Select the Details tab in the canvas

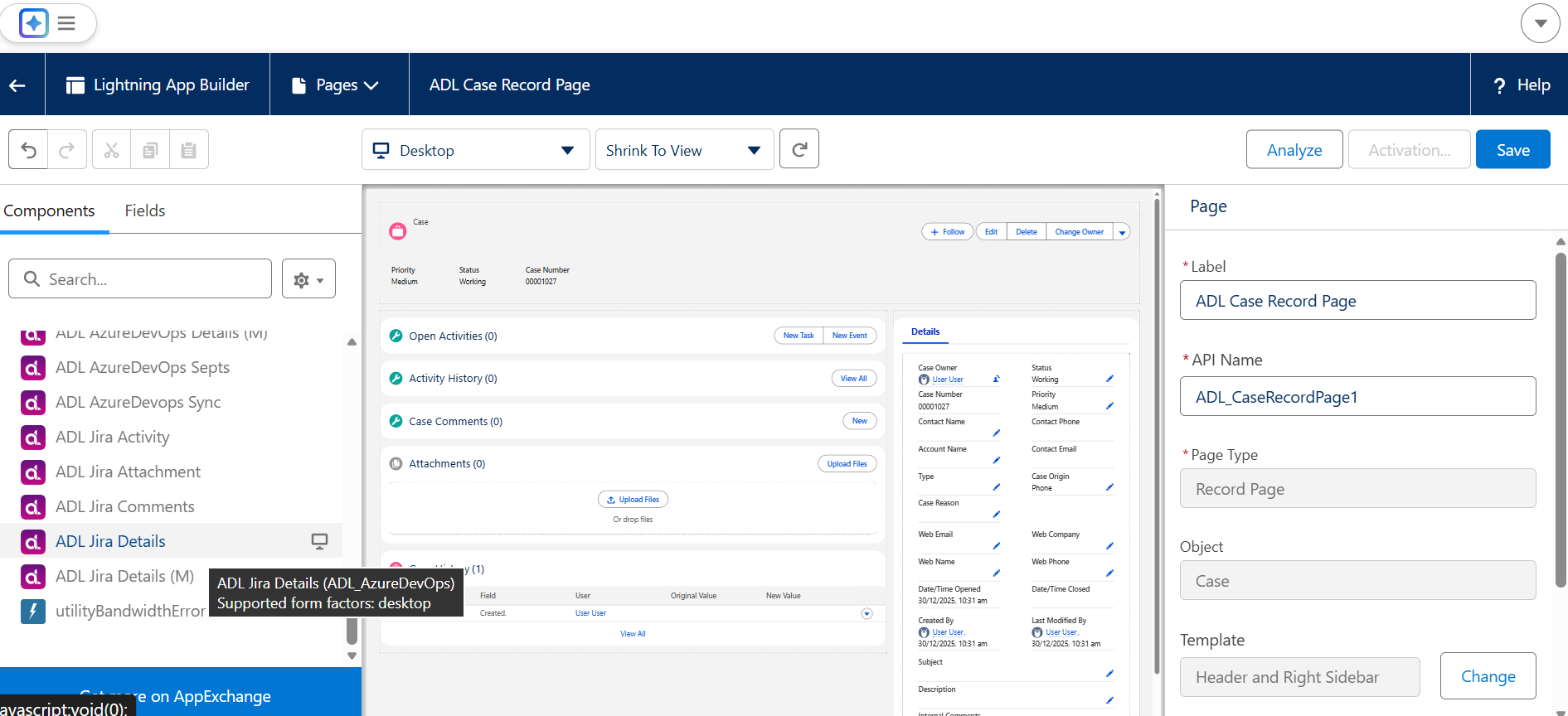(x=925, y=331)
